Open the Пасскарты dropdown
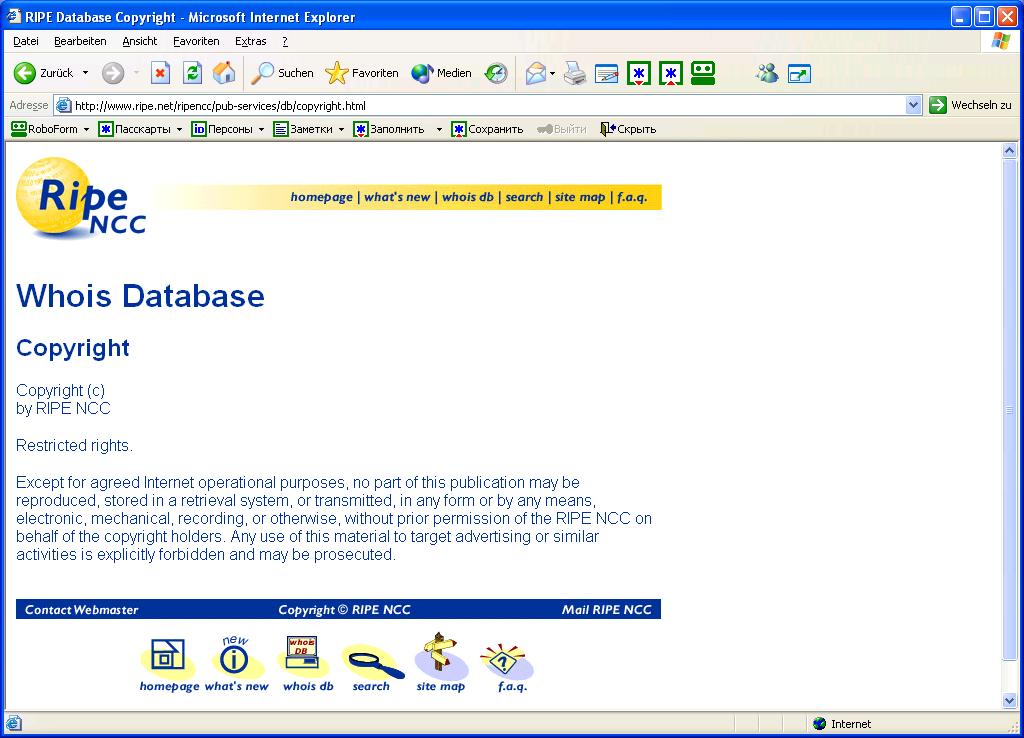Screen dimensions: 1024x738 pos(179,129)
